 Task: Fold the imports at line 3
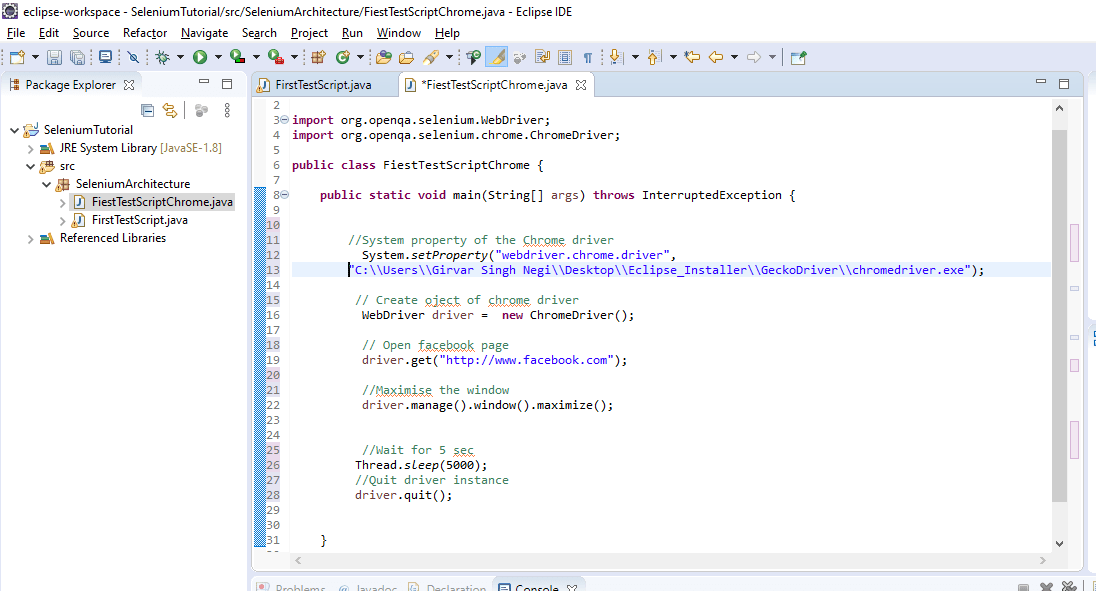pos(284,120)
